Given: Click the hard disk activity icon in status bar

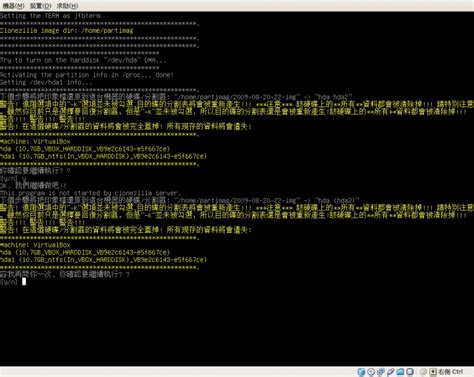Looking at the screenshot, I should tap(361, 372).
